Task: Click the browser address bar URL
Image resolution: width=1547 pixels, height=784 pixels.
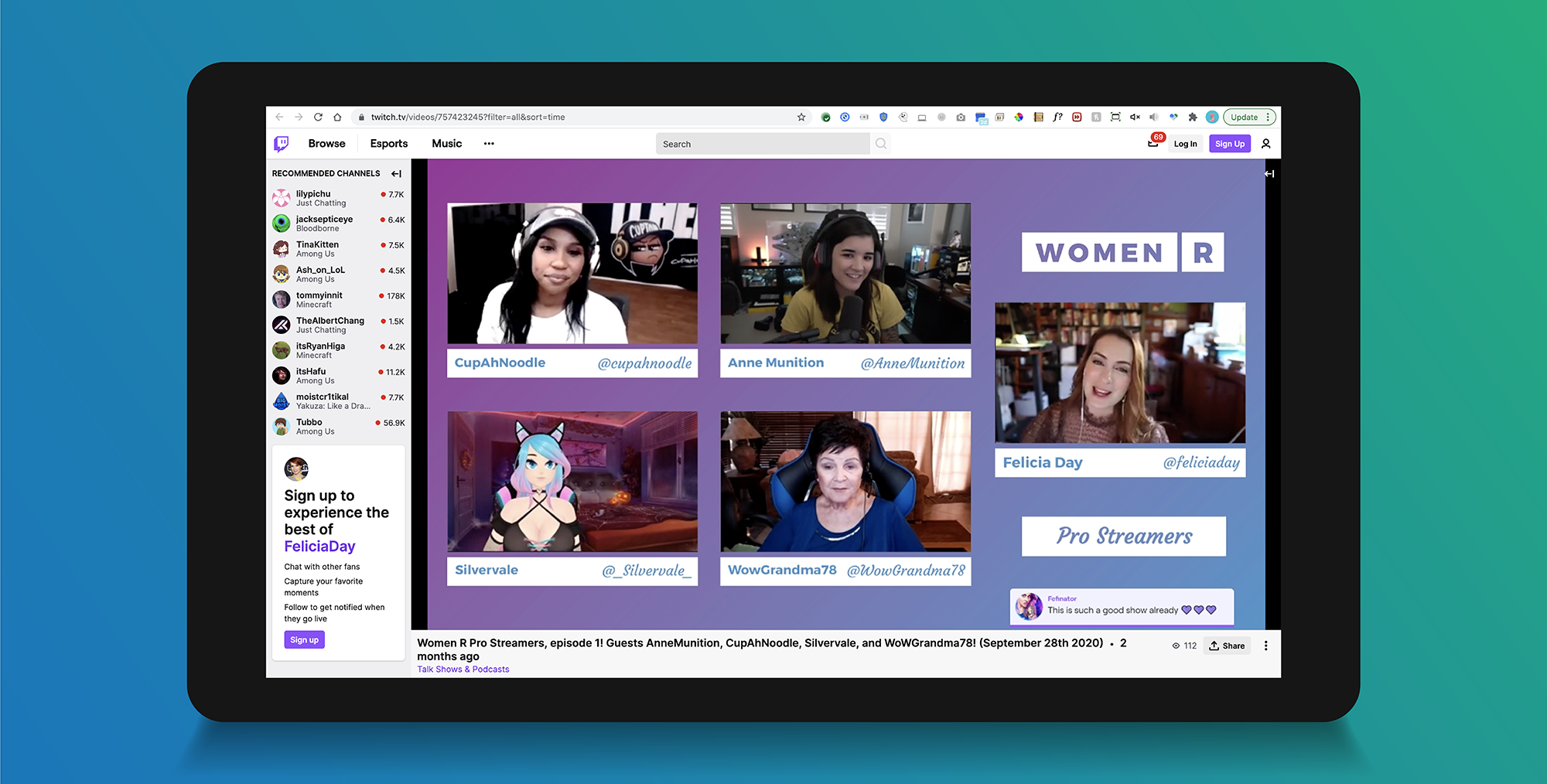Action: tap(468, 118)
